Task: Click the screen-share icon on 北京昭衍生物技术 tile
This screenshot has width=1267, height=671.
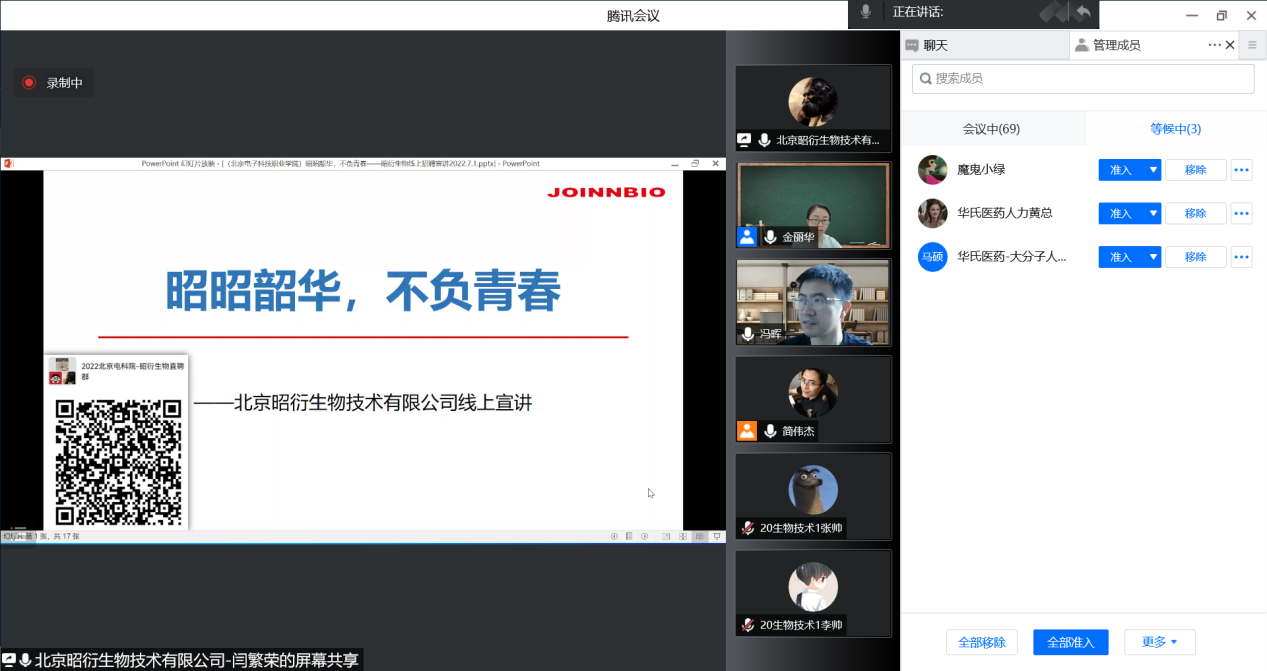Action: (x=744, y=140)
